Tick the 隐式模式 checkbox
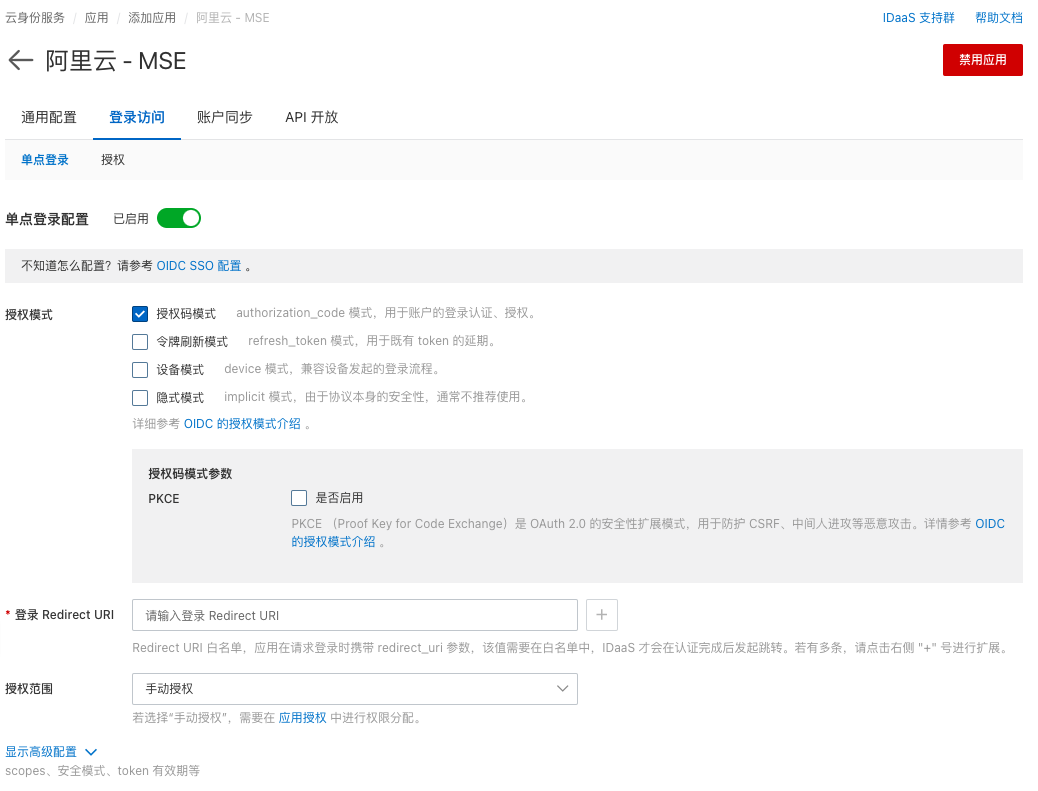Viewport: 1038px width, 791px height. point(140,398)
